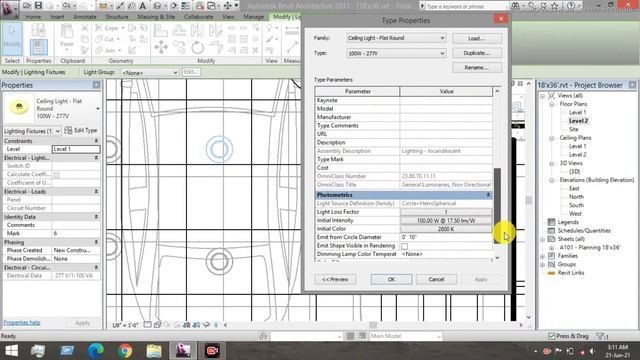Screen dimensions: 640x360
Task: Collapse the Constraints group in Properties
Action: pyautogui.click(x=96, y=141)
